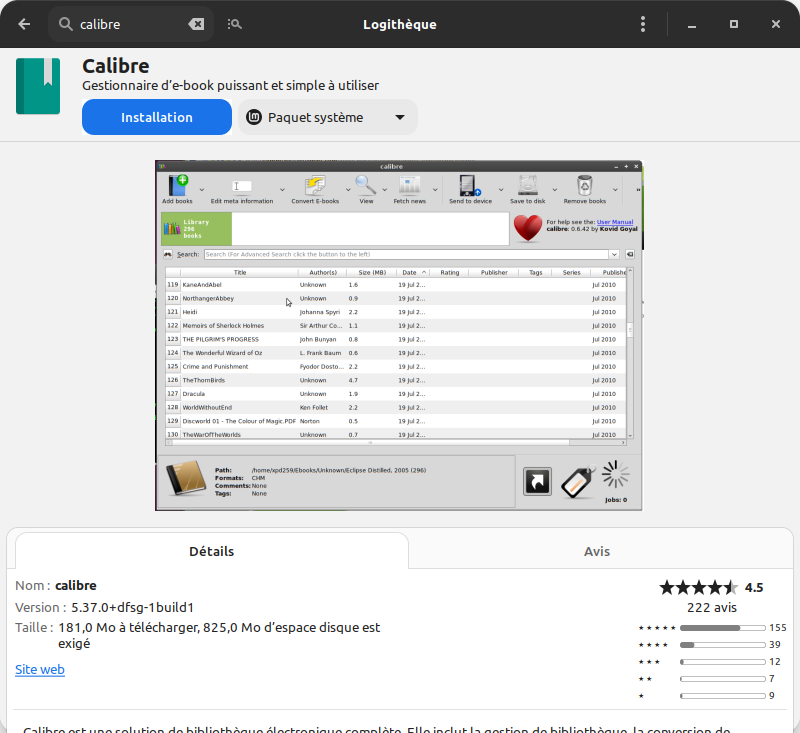Click the red heart icon in Calibre preview

[x=527, y=229]
